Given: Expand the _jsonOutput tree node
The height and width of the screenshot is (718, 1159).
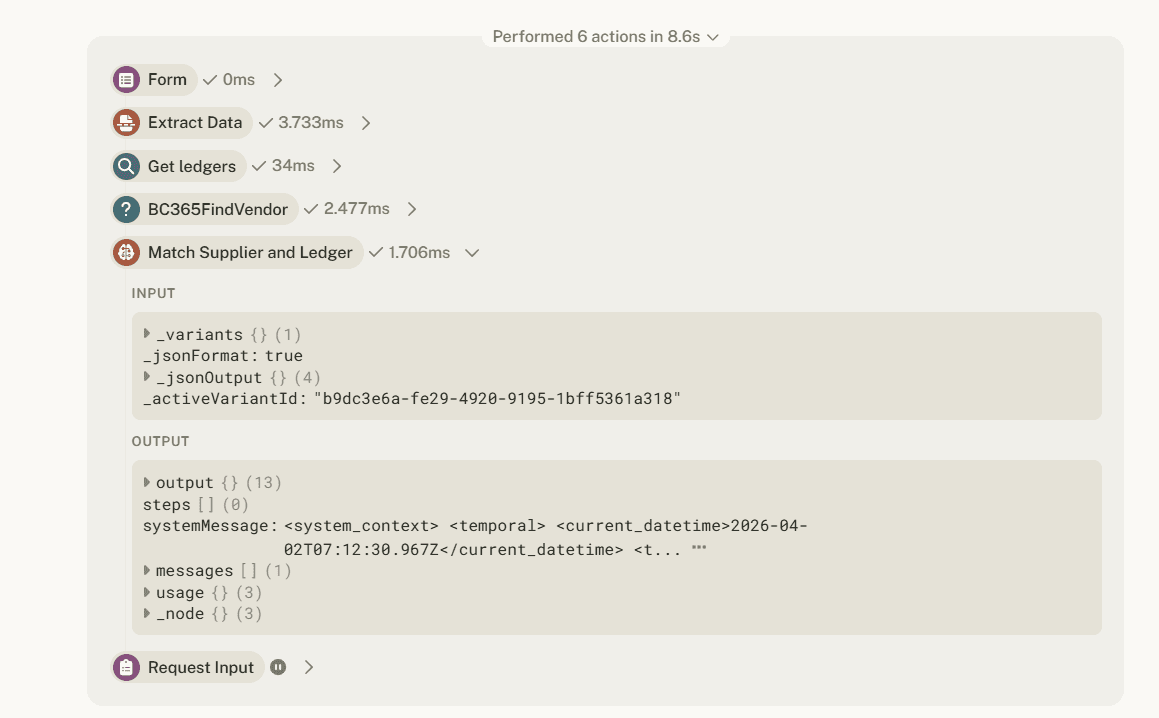Looking at the screenshot, I should click(x=147, y=377).
